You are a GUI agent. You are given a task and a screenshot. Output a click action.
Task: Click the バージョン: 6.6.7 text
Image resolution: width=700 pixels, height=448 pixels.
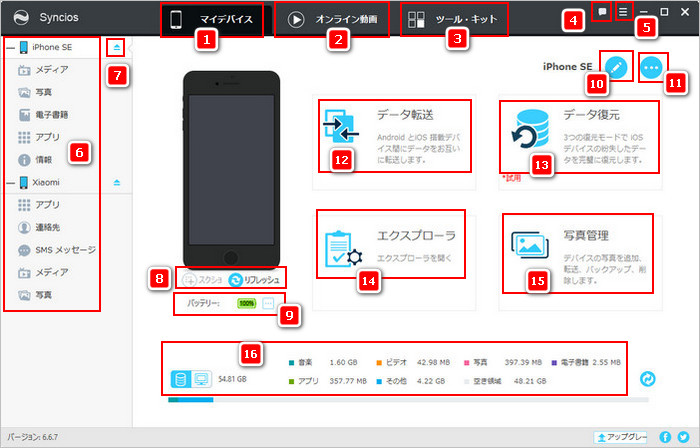tap(33, 437)
